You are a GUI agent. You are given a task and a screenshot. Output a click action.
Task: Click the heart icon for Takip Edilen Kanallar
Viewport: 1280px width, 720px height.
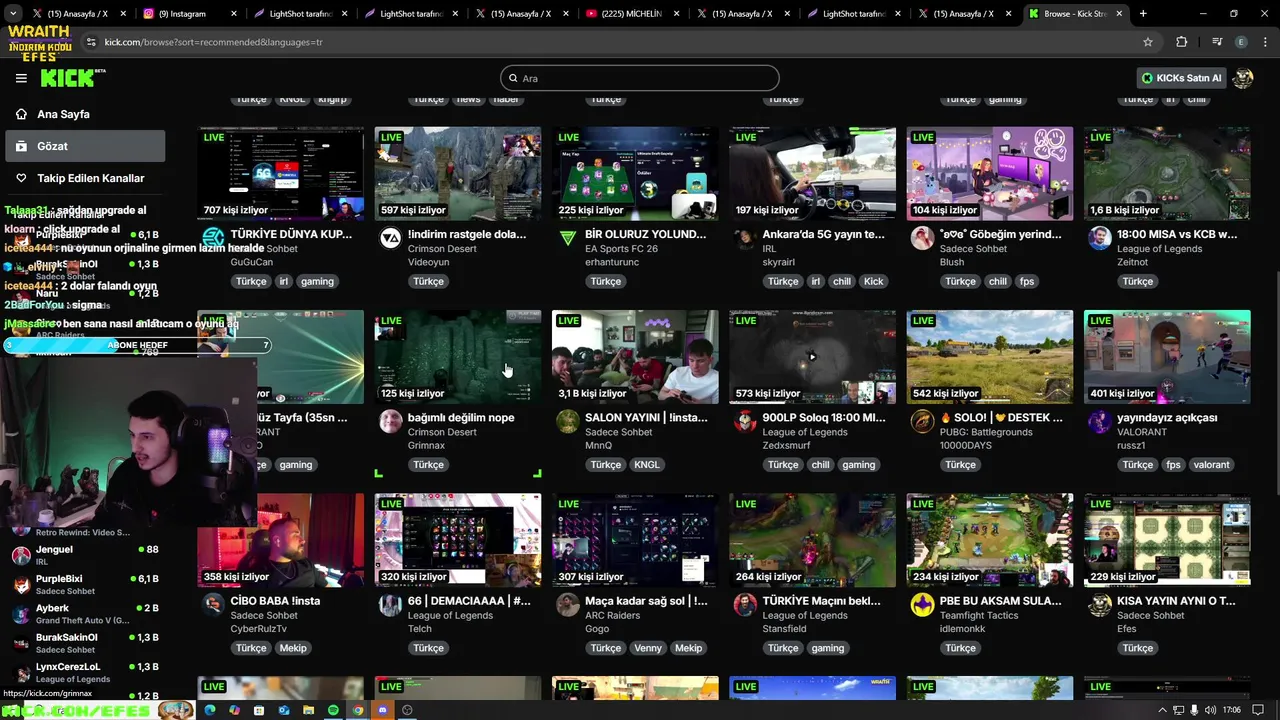[21, 178]
